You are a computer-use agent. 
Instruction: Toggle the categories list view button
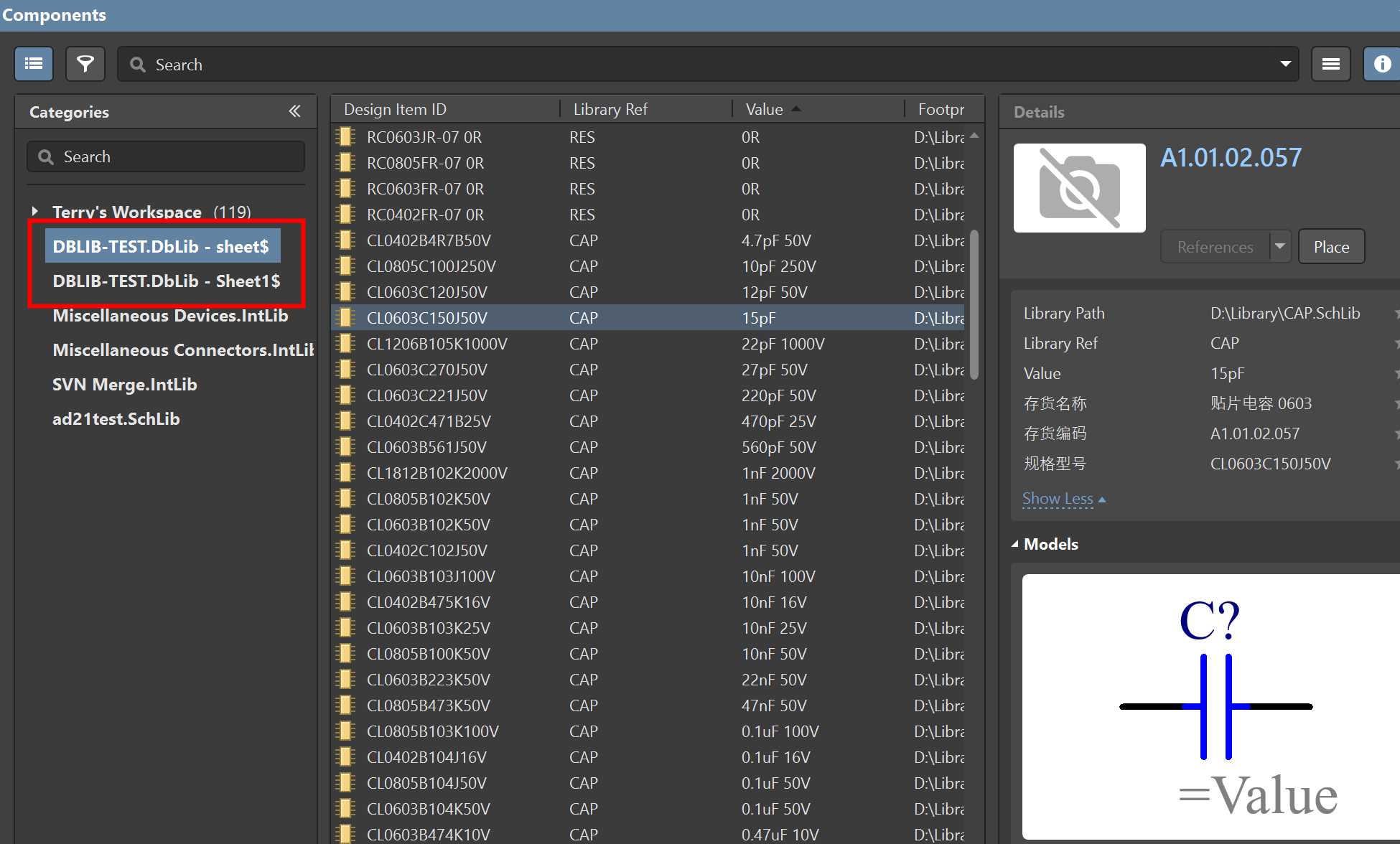coord(34,65)
